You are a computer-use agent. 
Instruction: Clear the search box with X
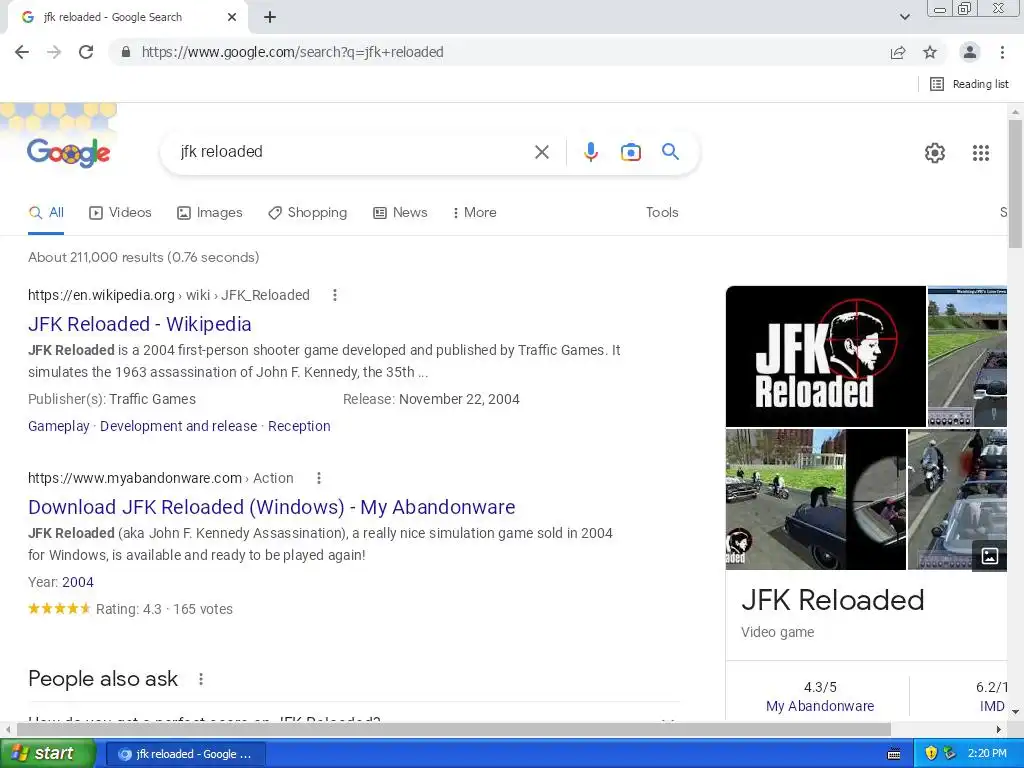pyautogui.click(x=541, y=152)
